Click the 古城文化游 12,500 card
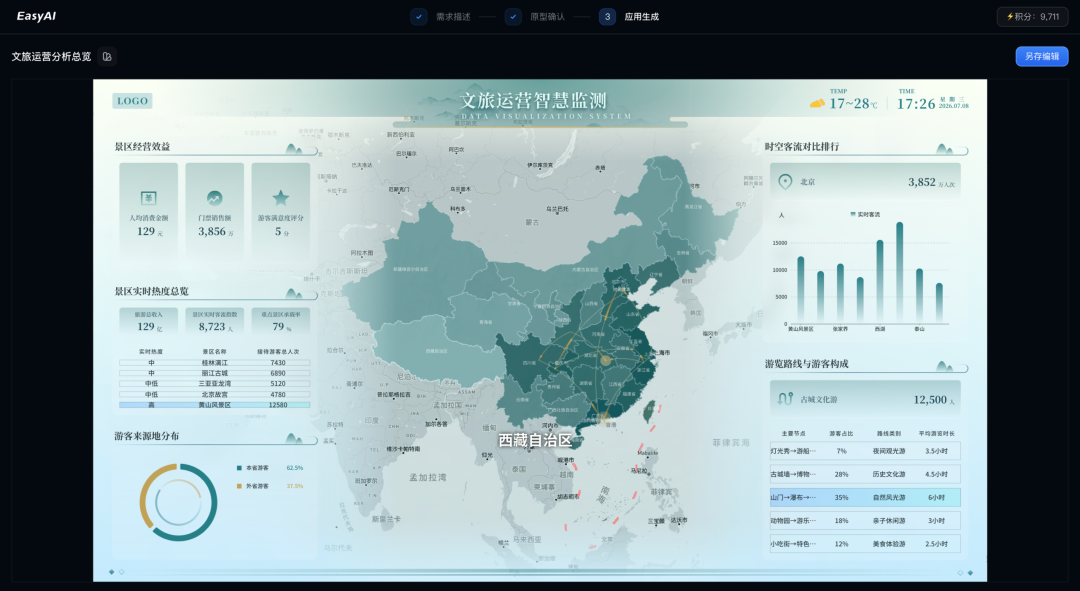The height and width of the screenshot is (591, 1080). pyautogui.click(x=865, y=400)
